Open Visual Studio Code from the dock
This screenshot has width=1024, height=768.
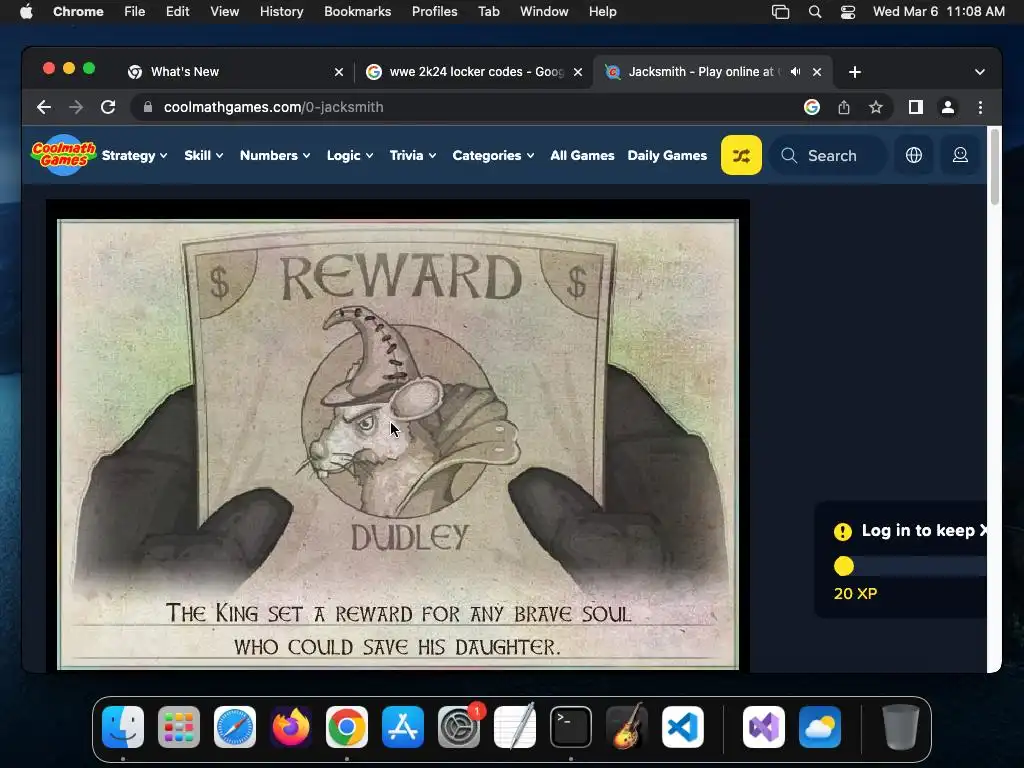point(683,727)
